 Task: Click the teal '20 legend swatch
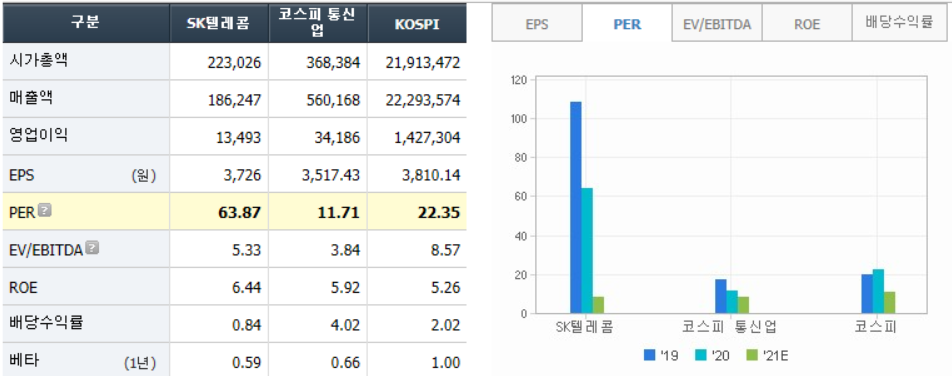tap(702, 355)
